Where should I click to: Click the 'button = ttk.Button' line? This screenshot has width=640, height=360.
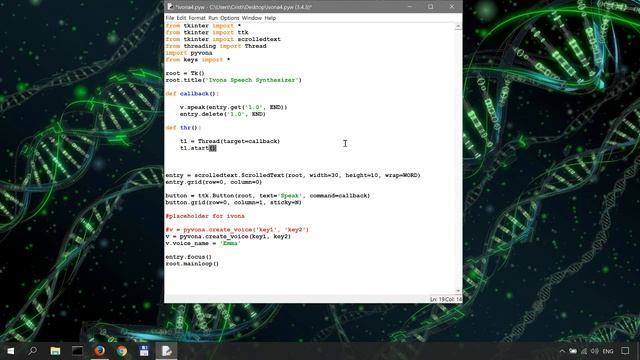point(268,196)
